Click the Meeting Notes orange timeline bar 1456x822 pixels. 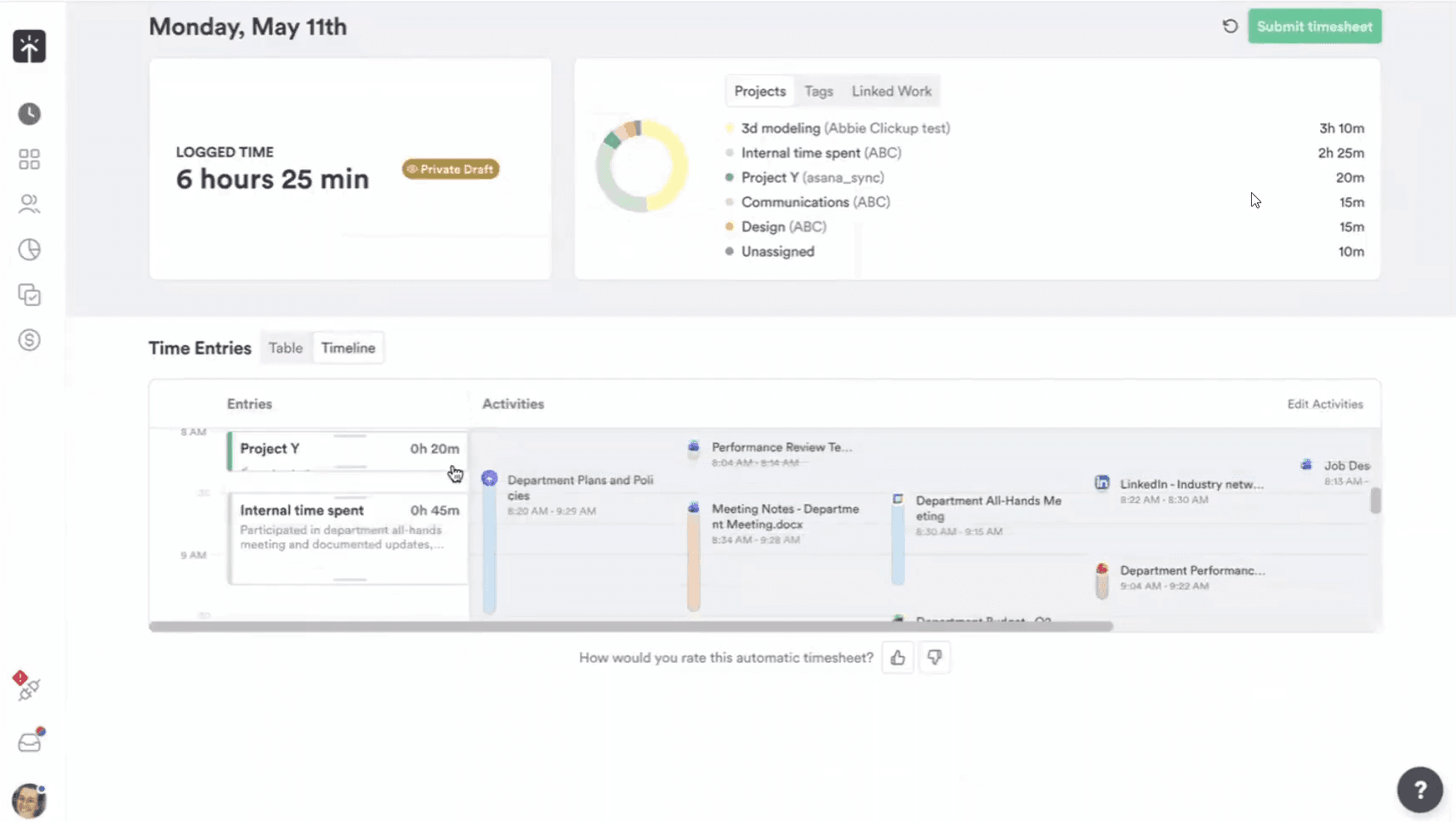point(693,562)
